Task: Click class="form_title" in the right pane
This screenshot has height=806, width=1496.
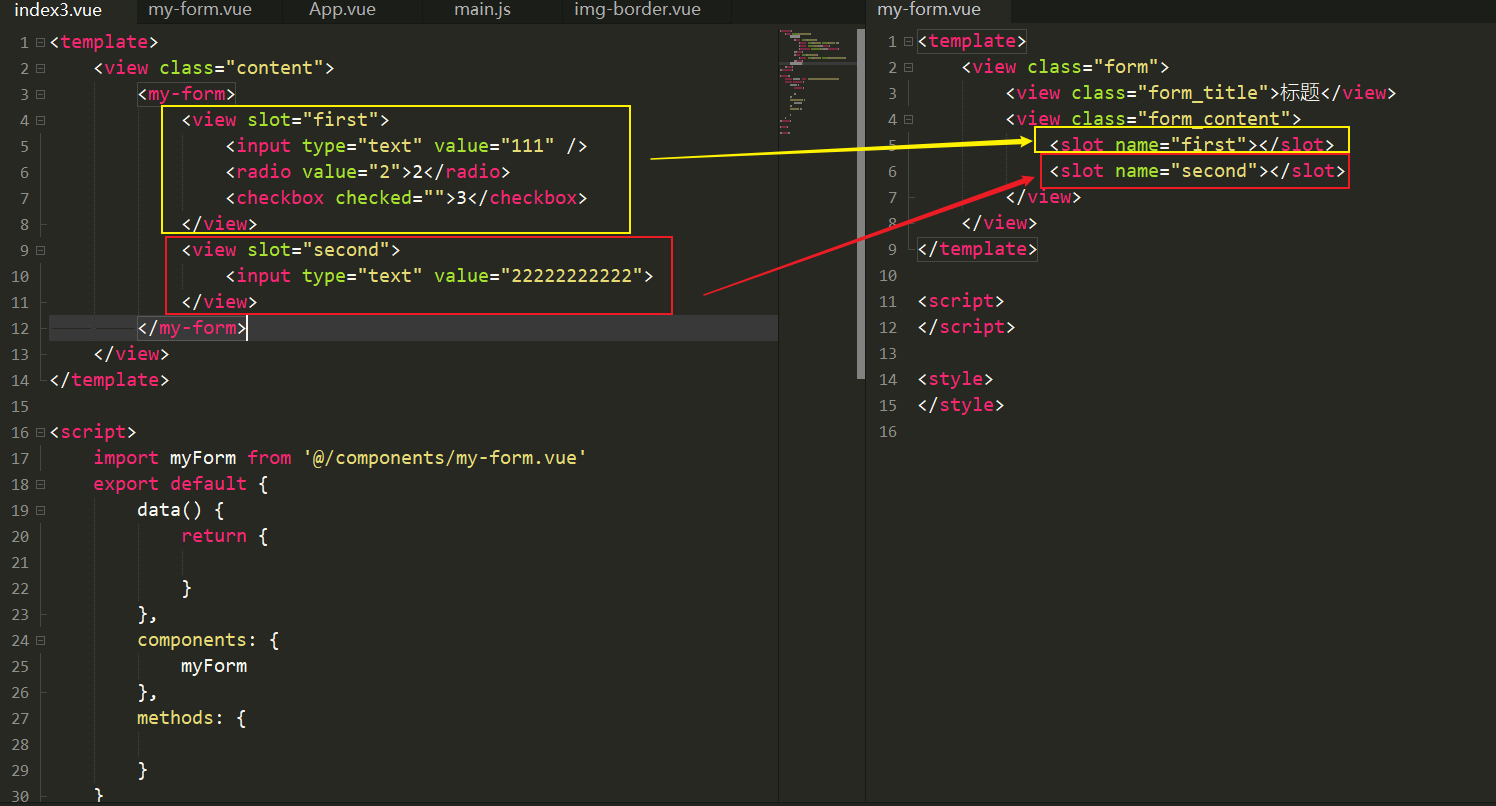Action: pyautogui.click(x=1171, y=94)
